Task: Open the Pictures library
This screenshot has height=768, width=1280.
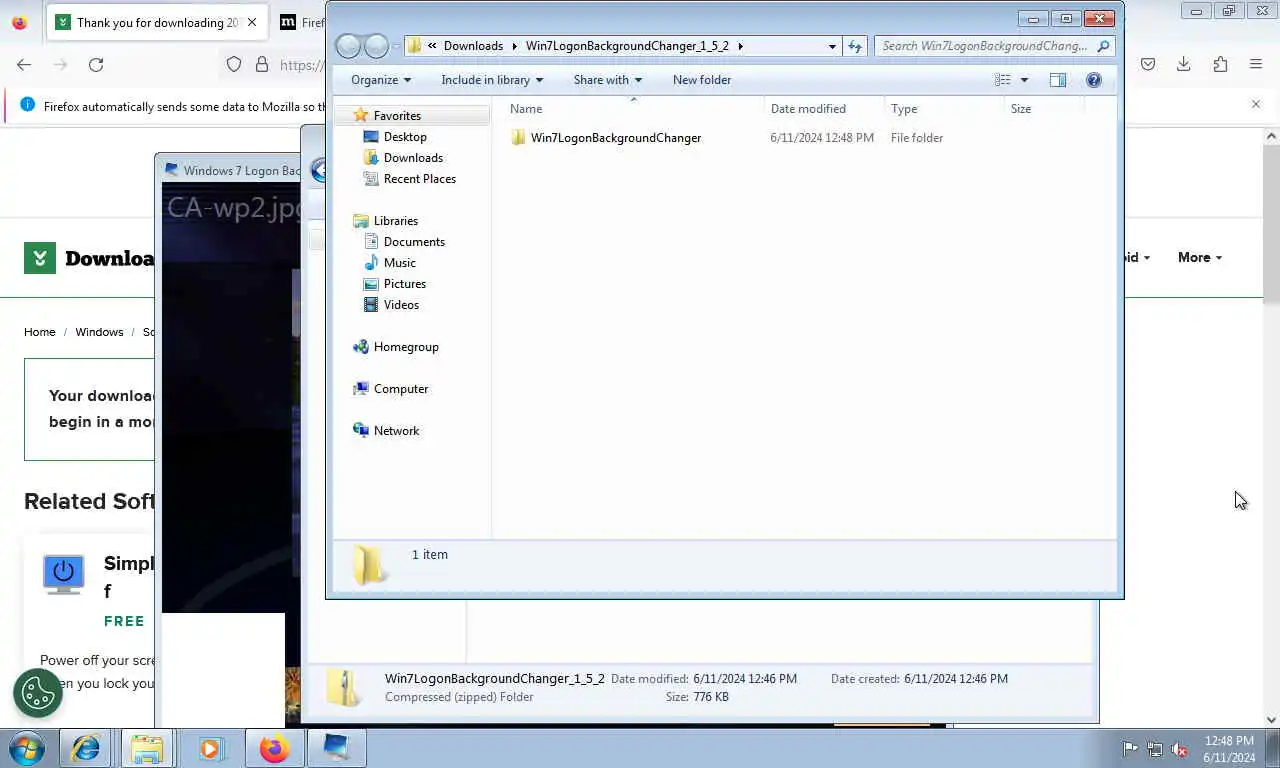Action: coord(405,284)
